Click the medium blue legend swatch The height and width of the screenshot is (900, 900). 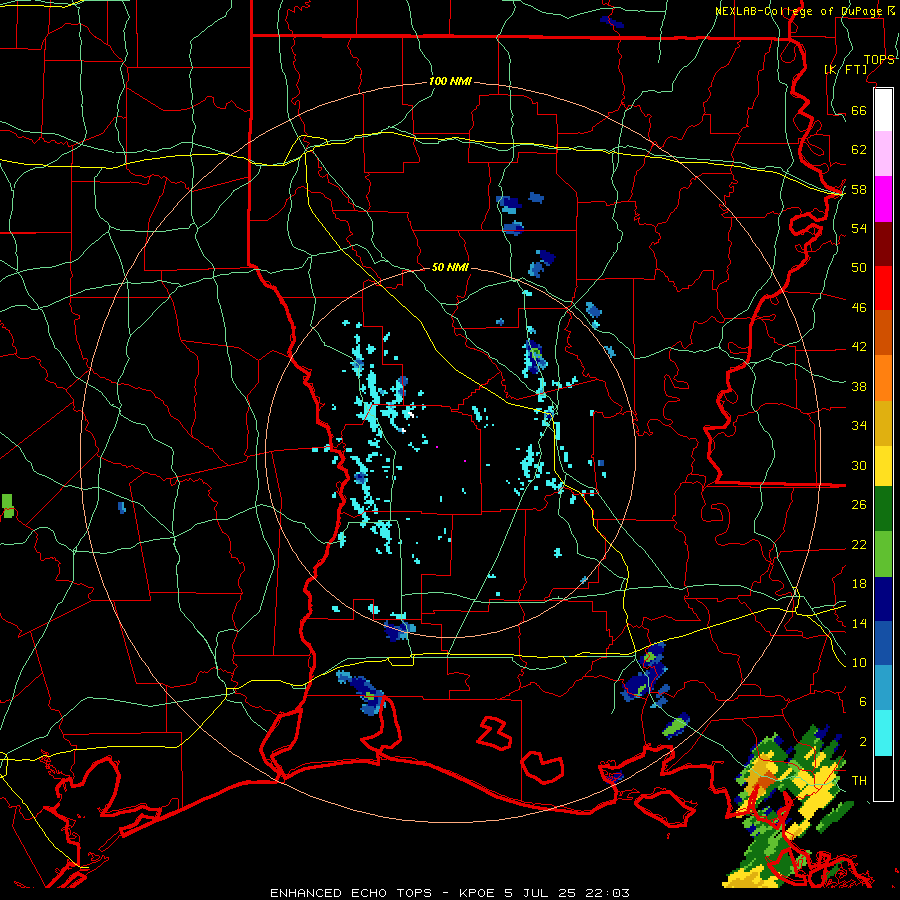tap(883, 643)
